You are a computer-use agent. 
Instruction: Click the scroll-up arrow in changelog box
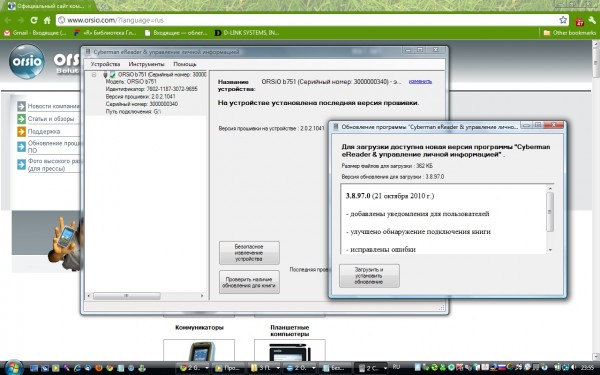(x=550, y=188)
